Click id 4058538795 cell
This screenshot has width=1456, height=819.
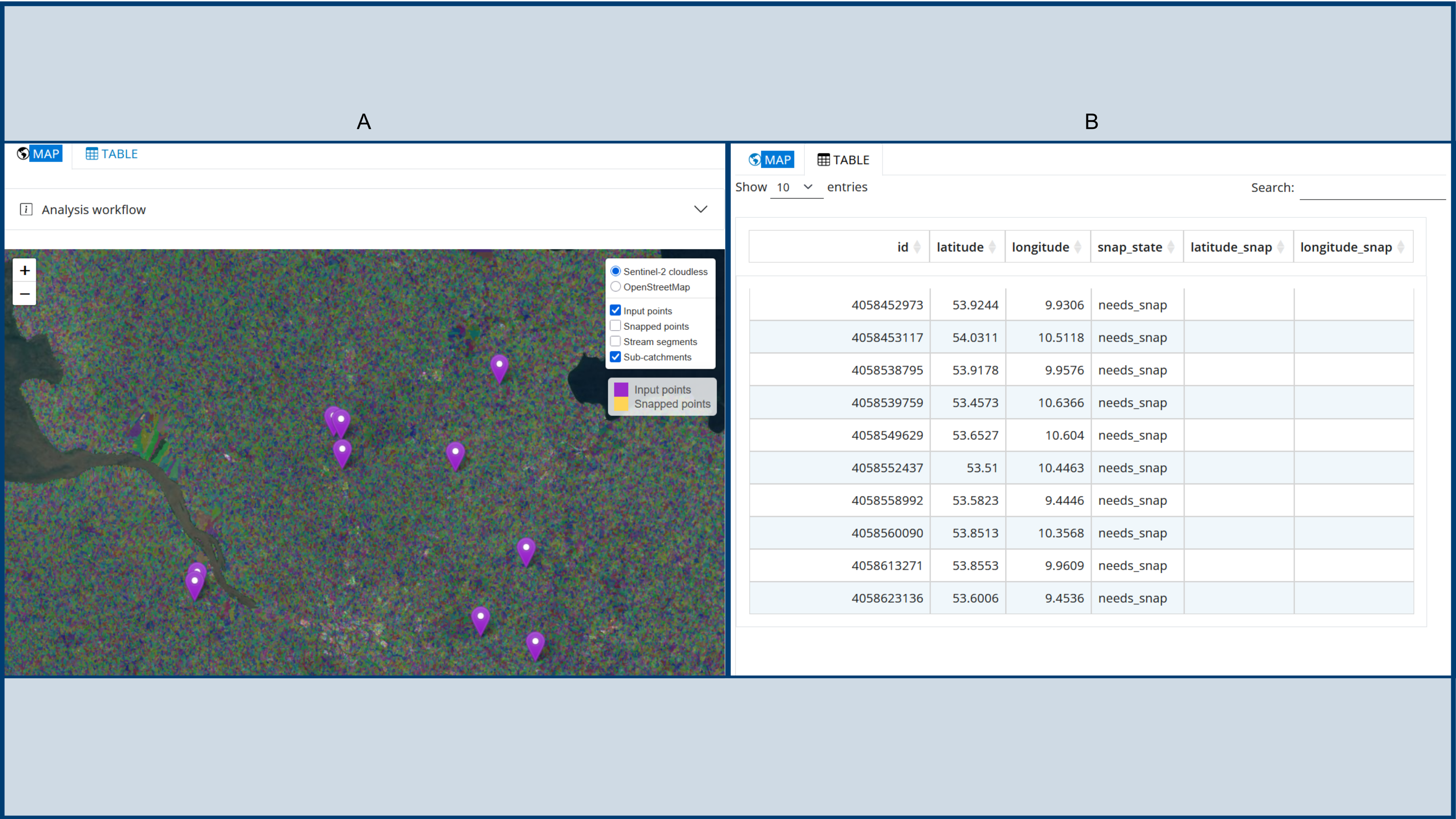click(839, 371)
